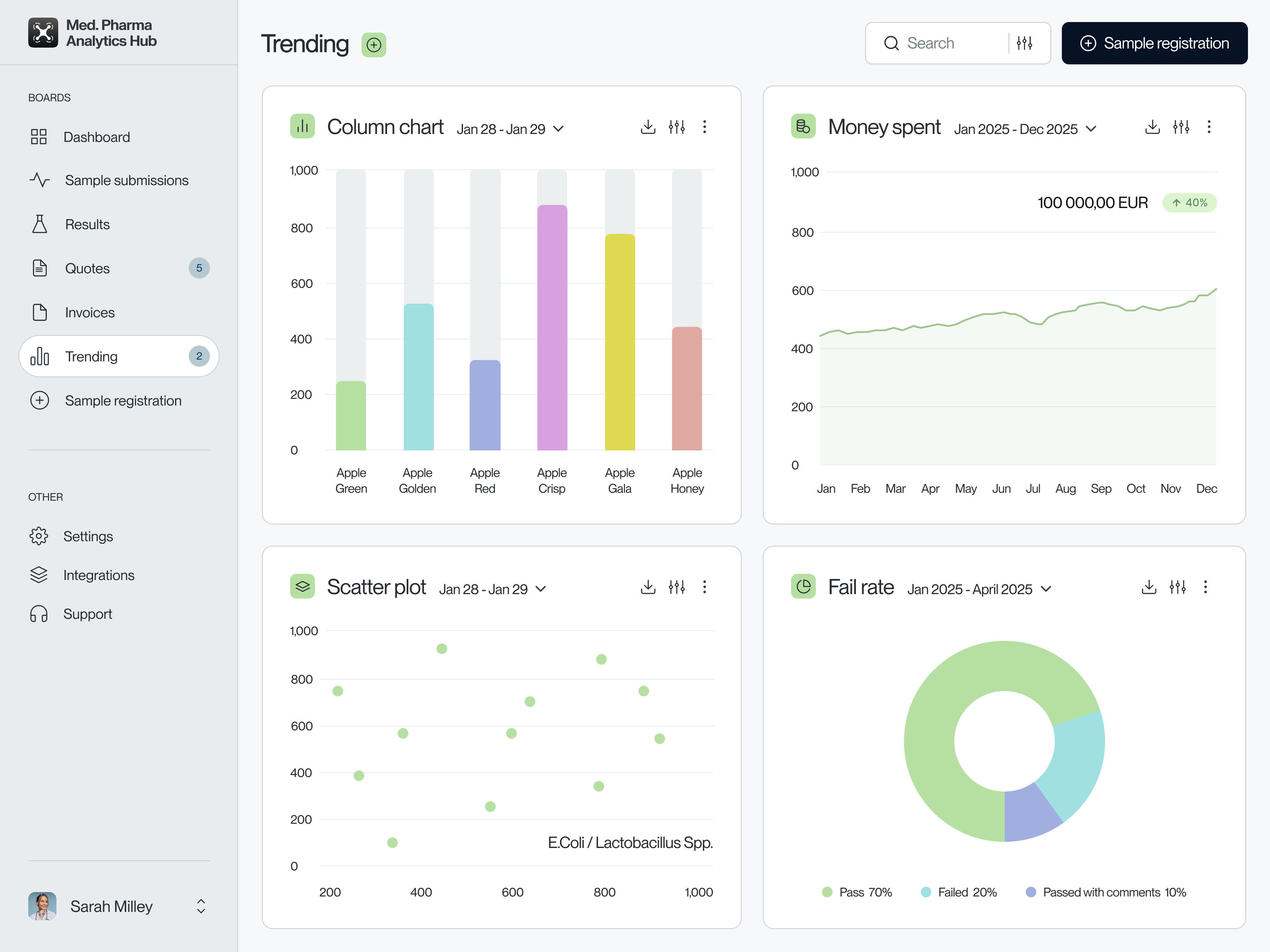The width and height of the screenshot is (1270, 952).
Task: Click the Headphones Support icon
Action: pyautogui.click(x=39, y=614)
